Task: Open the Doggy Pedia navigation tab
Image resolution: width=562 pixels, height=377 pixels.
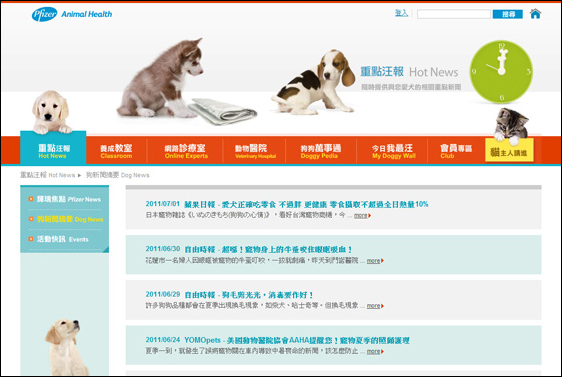Action: (x=320, y=151)
